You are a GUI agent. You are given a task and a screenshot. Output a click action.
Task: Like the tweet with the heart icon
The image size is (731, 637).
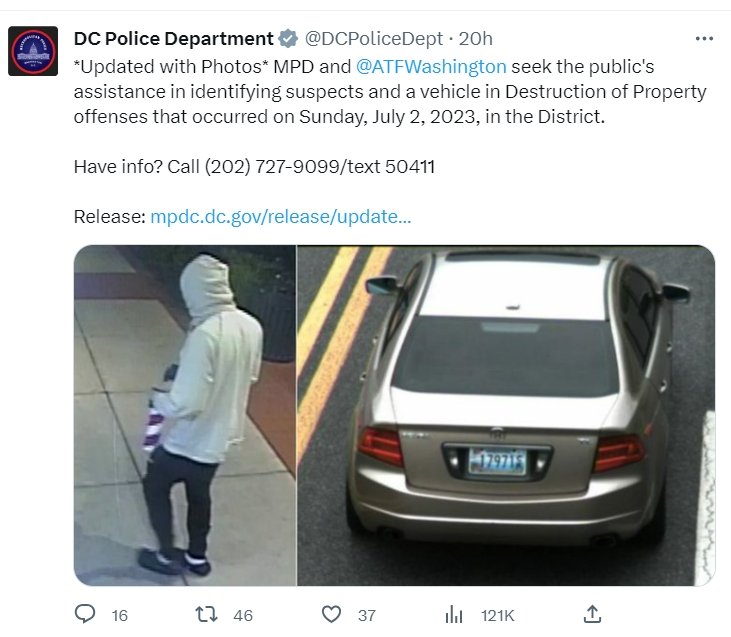click(331, 614)
